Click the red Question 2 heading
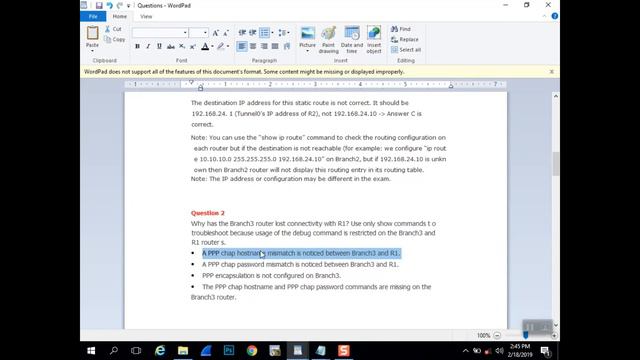 [x=208, y=213]
